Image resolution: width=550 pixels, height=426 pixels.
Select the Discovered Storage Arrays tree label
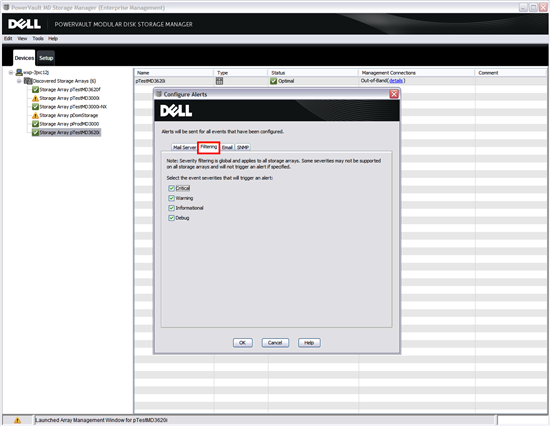65,81
